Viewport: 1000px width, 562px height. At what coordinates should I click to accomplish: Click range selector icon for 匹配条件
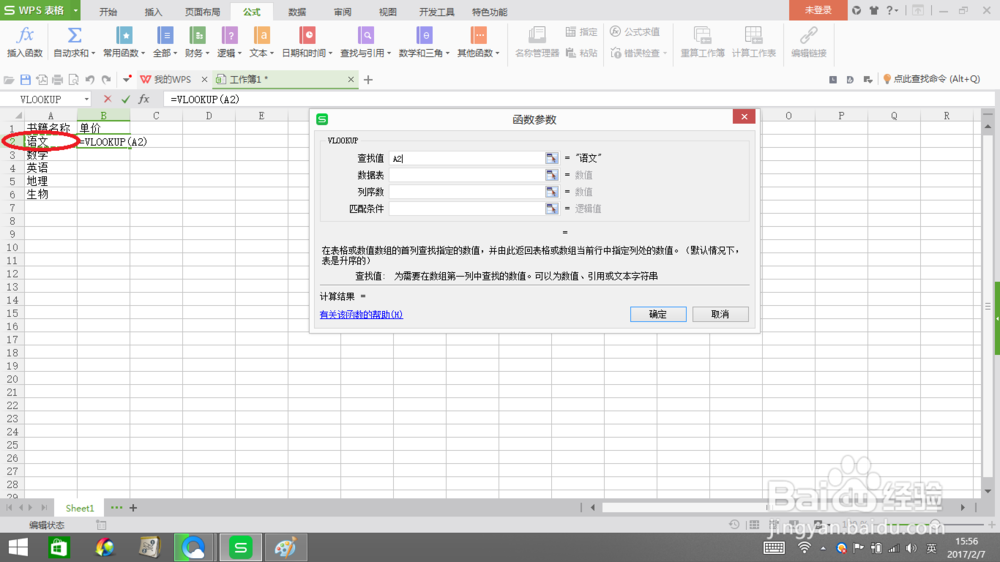(x=552, y=209)
